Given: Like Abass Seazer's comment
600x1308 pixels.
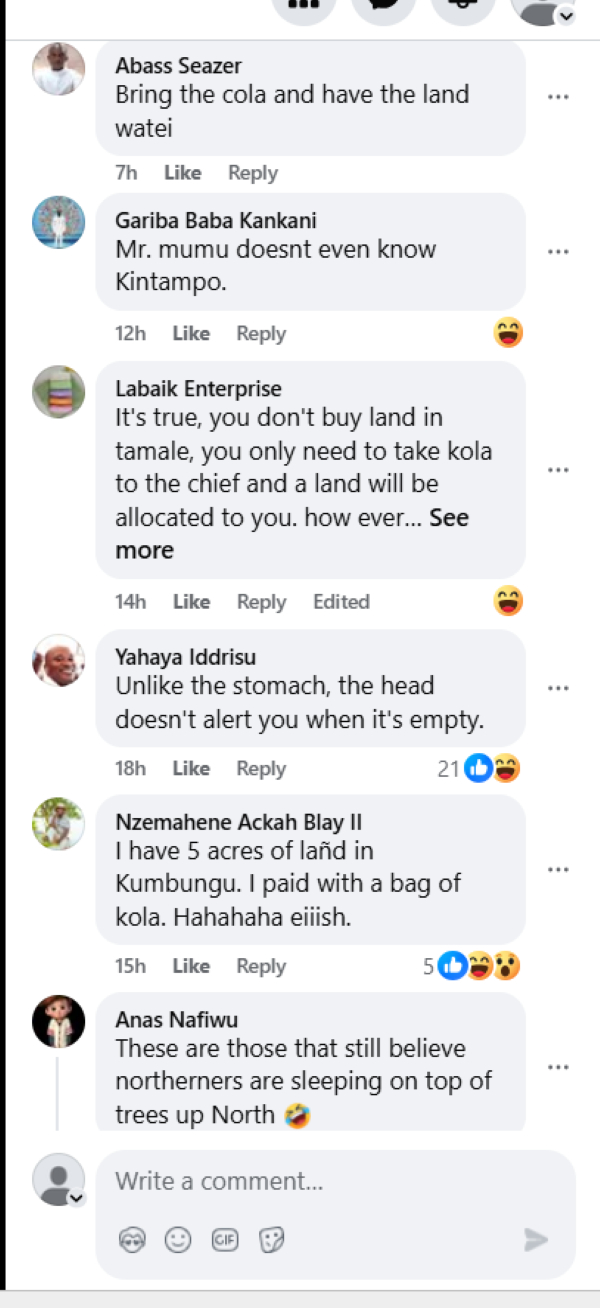Looking at the screenshot, I should 182,173.
